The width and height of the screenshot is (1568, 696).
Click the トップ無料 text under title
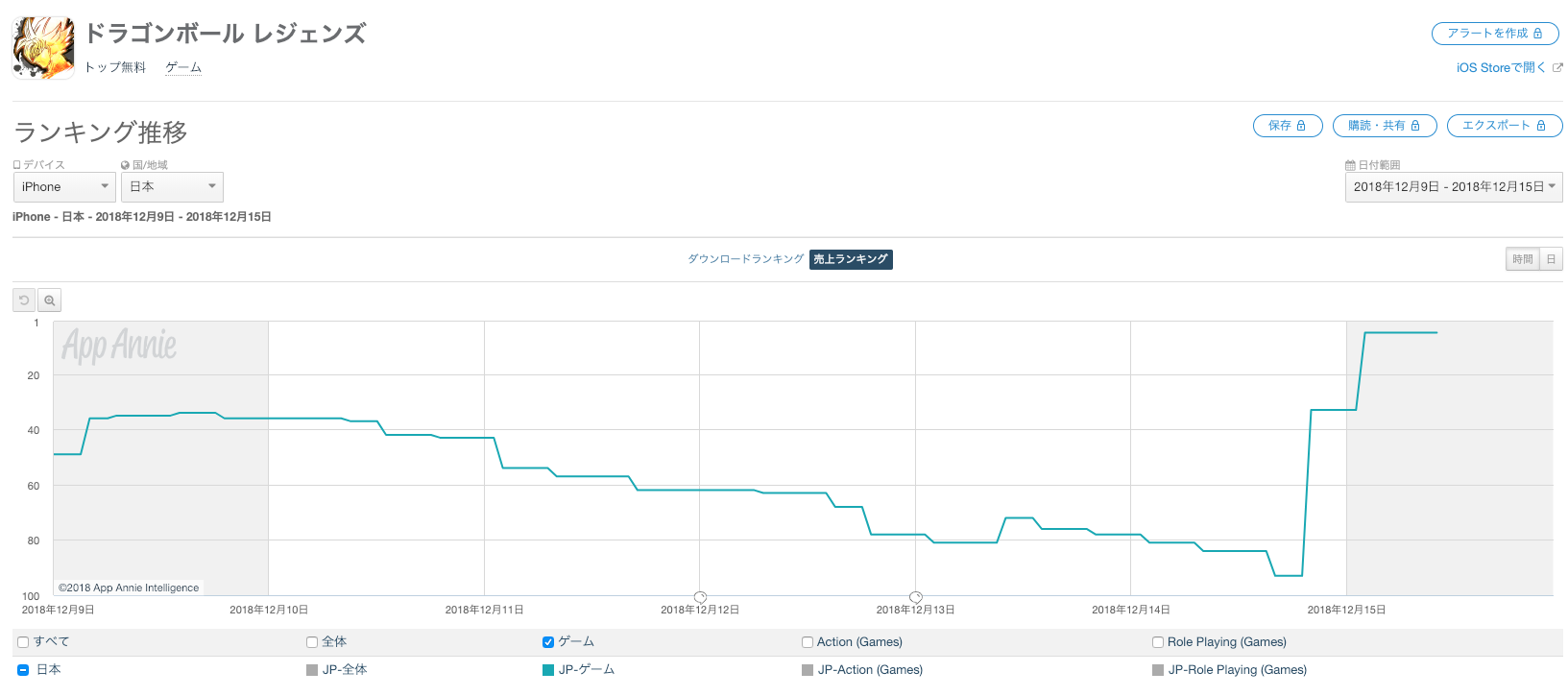pos(115,67)
